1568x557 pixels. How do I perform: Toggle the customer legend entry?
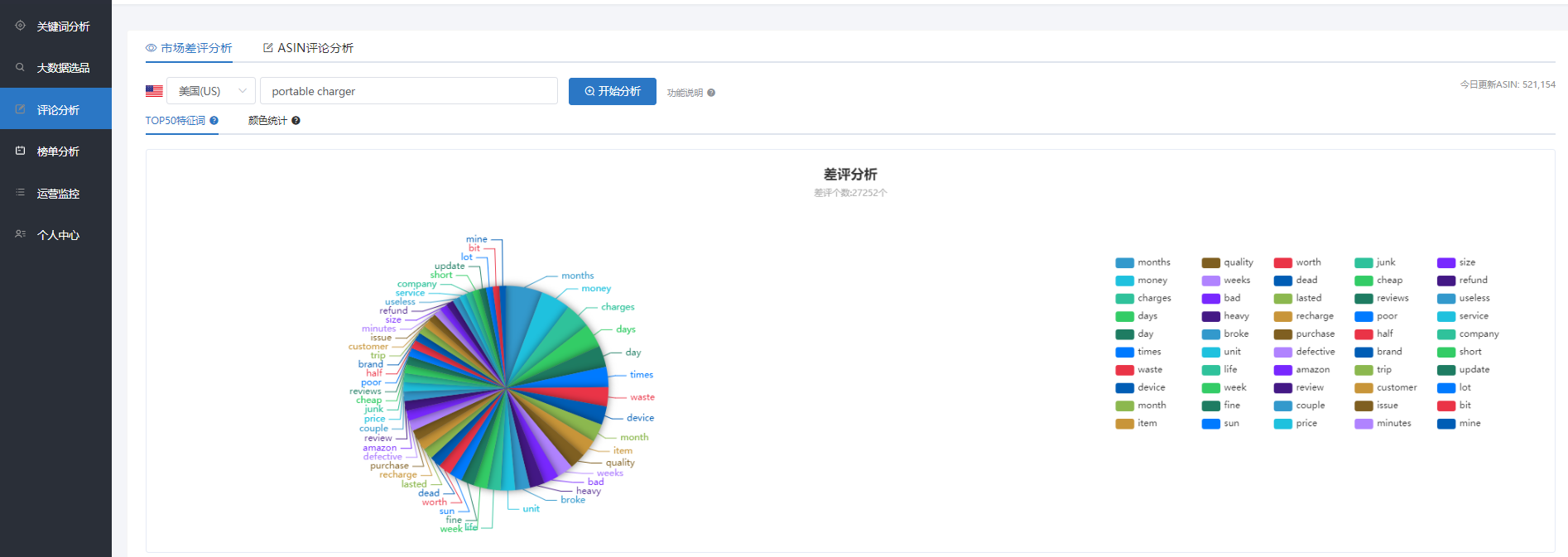point(1386,387)
